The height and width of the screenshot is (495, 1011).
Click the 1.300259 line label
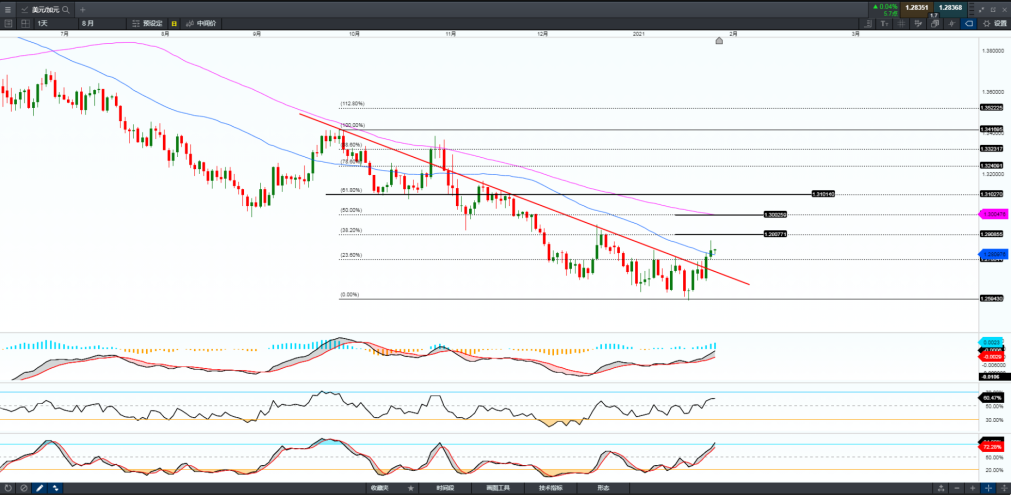(x=775, y=214)
